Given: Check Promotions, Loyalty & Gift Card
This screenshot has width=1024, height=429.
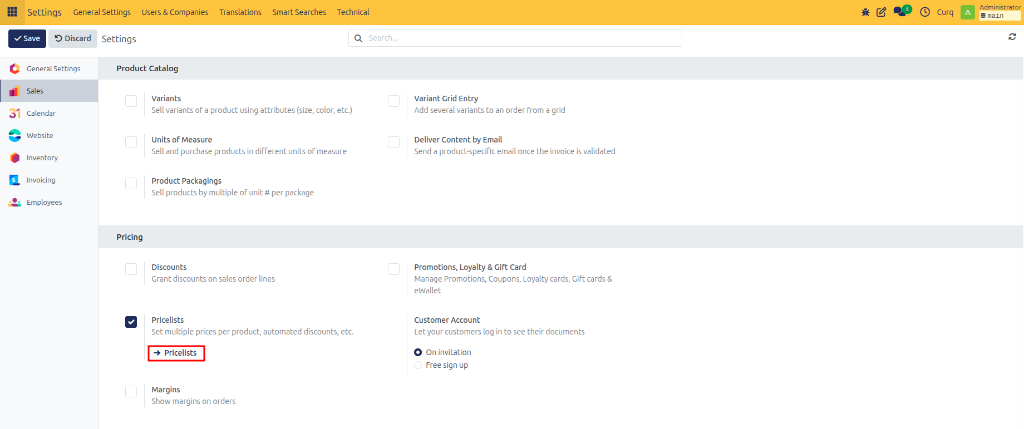Looking at the screenshot, I should (x=394, y=269).
